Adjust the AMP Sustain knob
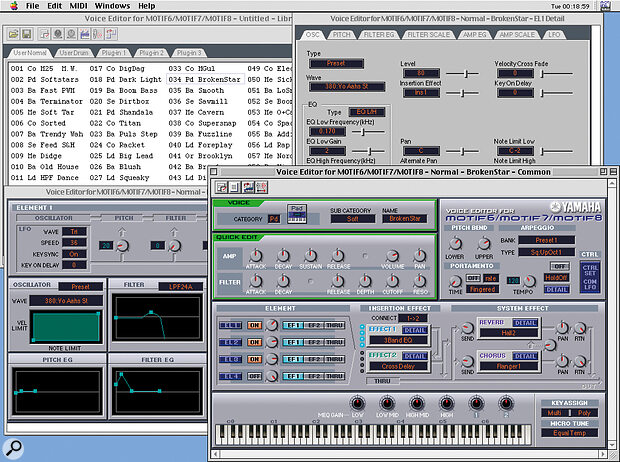The image size is (620, 462). [x=310, y=256]
